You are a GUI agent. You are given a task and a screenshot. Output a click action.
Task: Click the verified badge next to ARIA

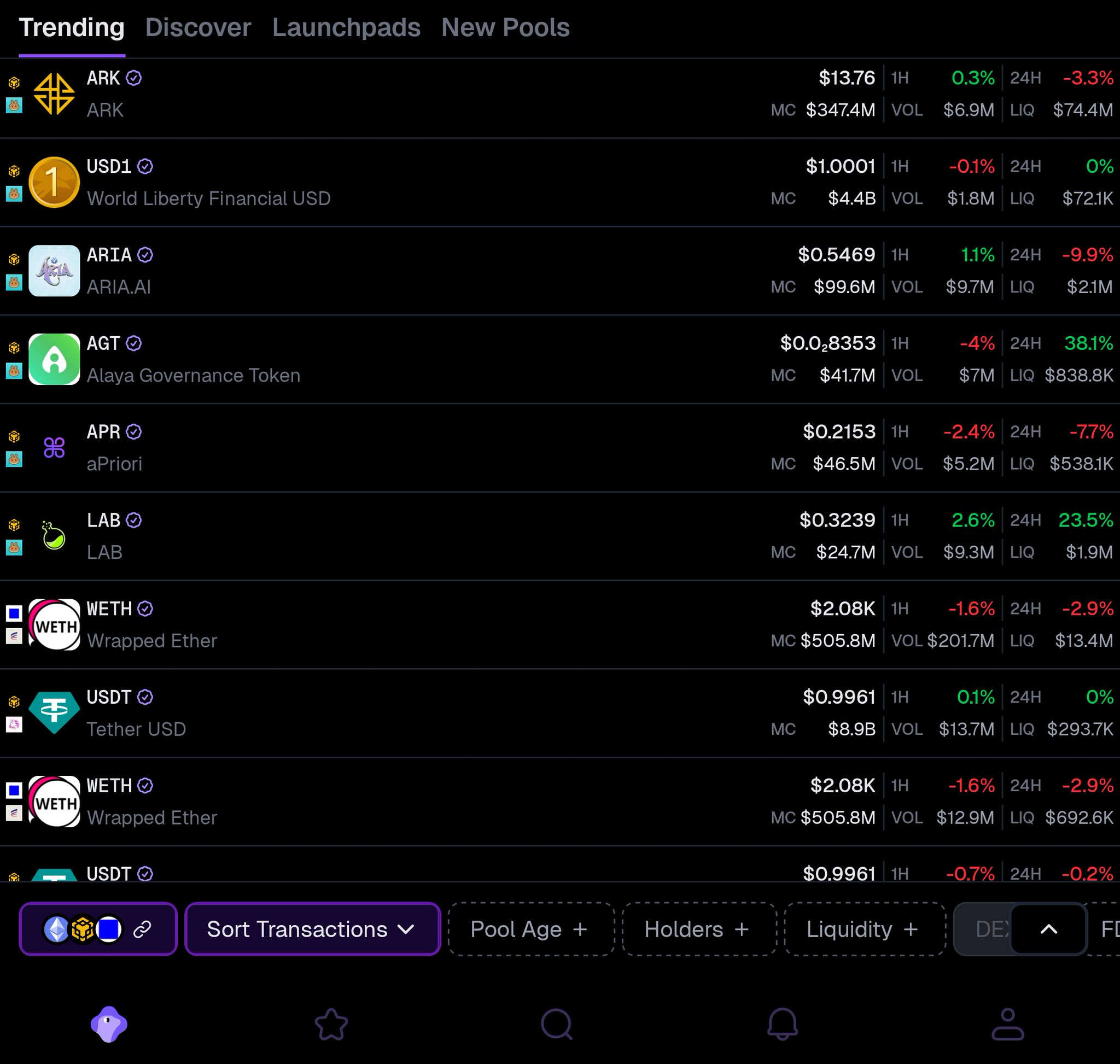click(145, 255)
